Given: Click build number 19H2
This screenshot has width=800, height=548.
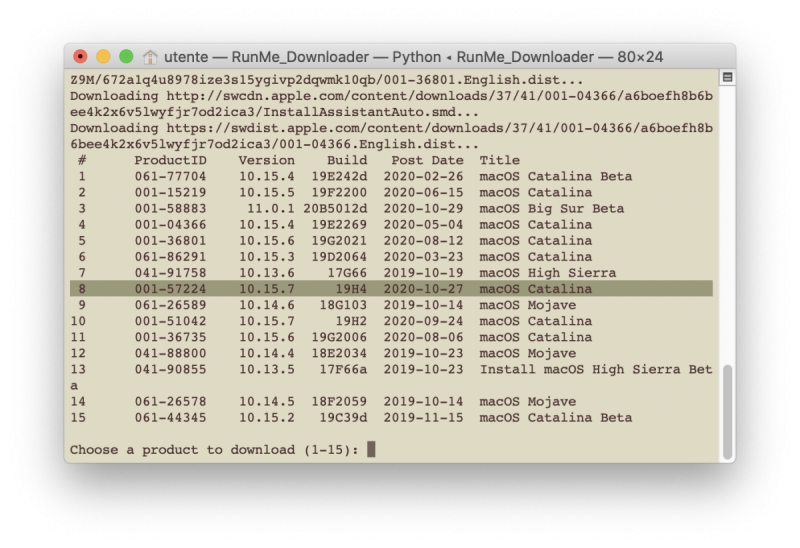Looking at the screenshot, I should pos(351,321).
